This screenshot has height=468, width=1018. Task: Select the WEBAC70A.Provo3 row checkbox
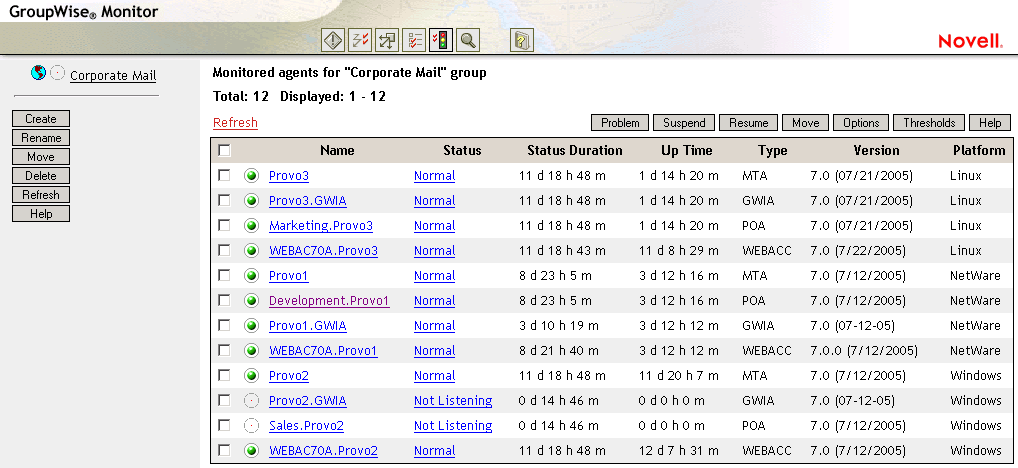pos(224,251)
